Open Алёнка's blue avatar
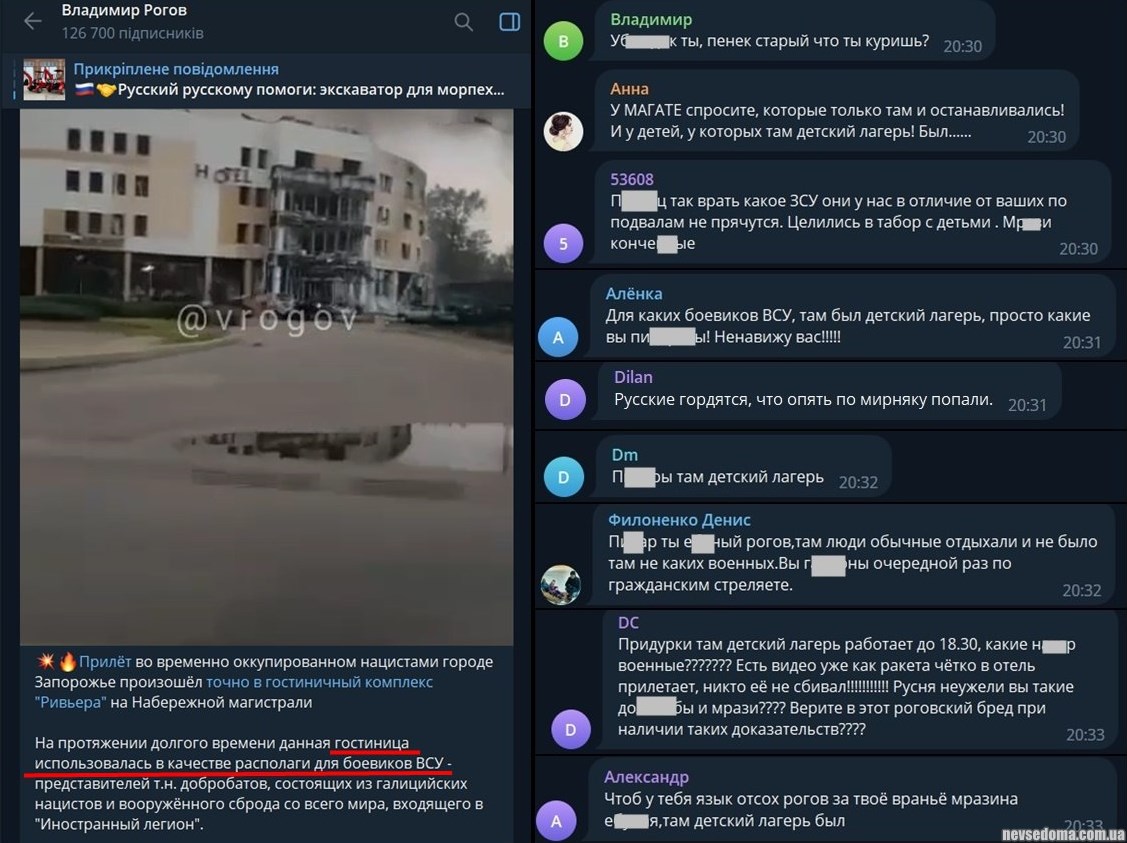The width and height of the screenshot is (1127, 843). pyautogui.click(x=558, y=337)
